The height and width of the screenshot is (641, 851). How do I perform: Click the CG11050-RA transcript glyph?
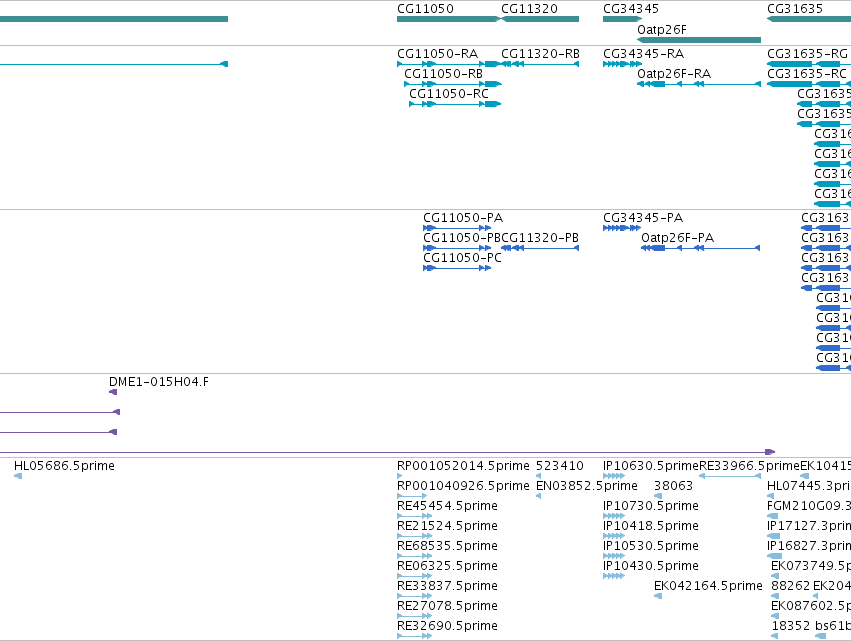pyautogui.click(x=448, y=64)
